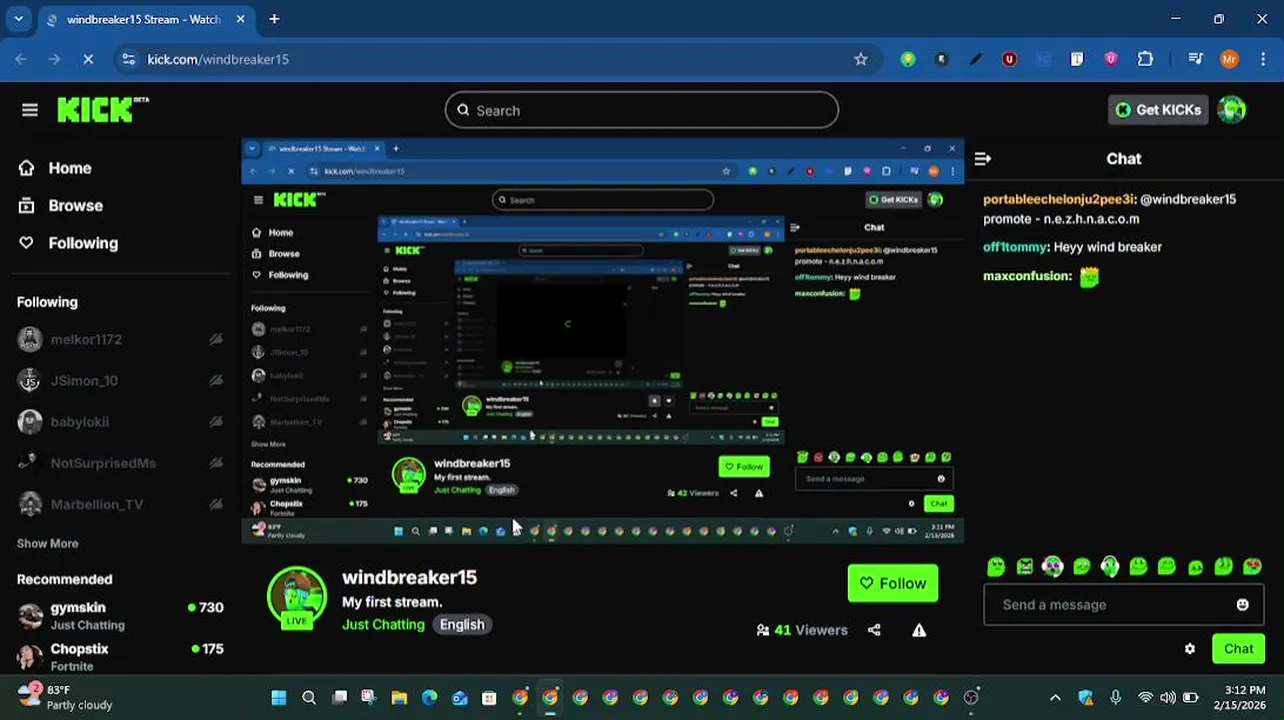Open Microsoft Edge from taskbar
This screenshot has height=720, width=1284.
click(429, 698)
